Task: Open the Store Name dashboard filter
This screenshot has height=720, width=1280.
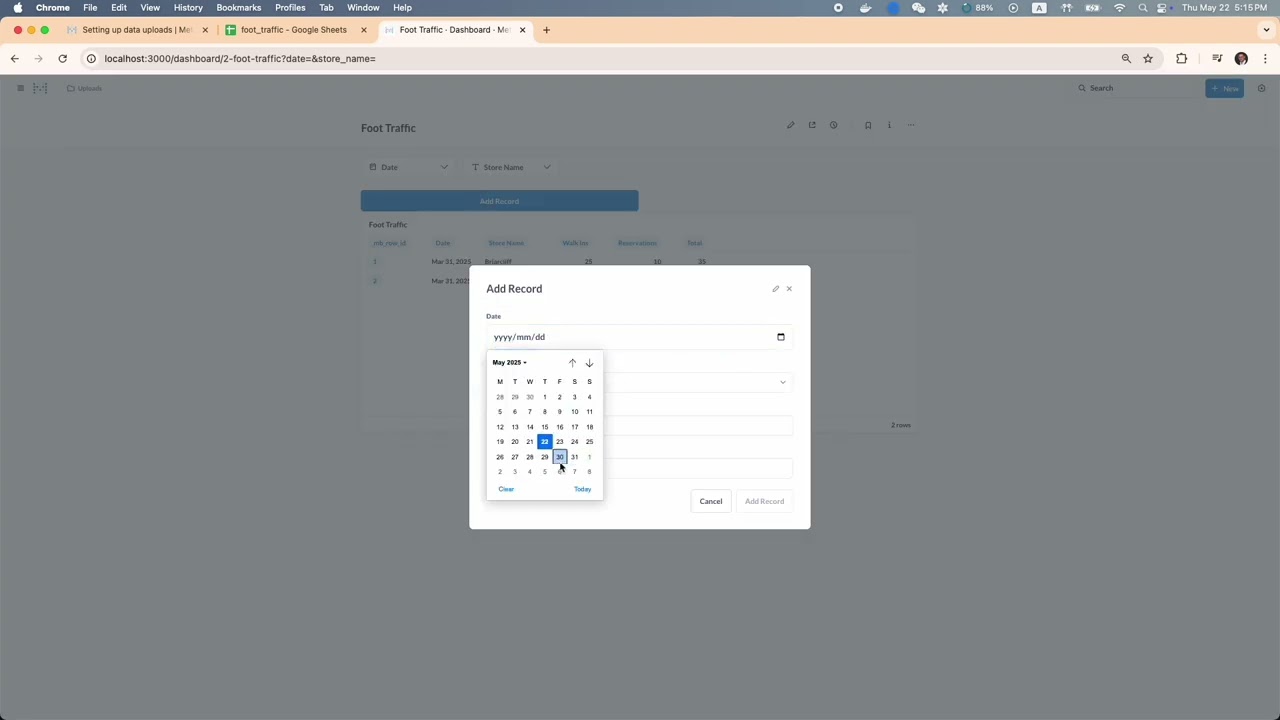Action: (x=510, y=167)
